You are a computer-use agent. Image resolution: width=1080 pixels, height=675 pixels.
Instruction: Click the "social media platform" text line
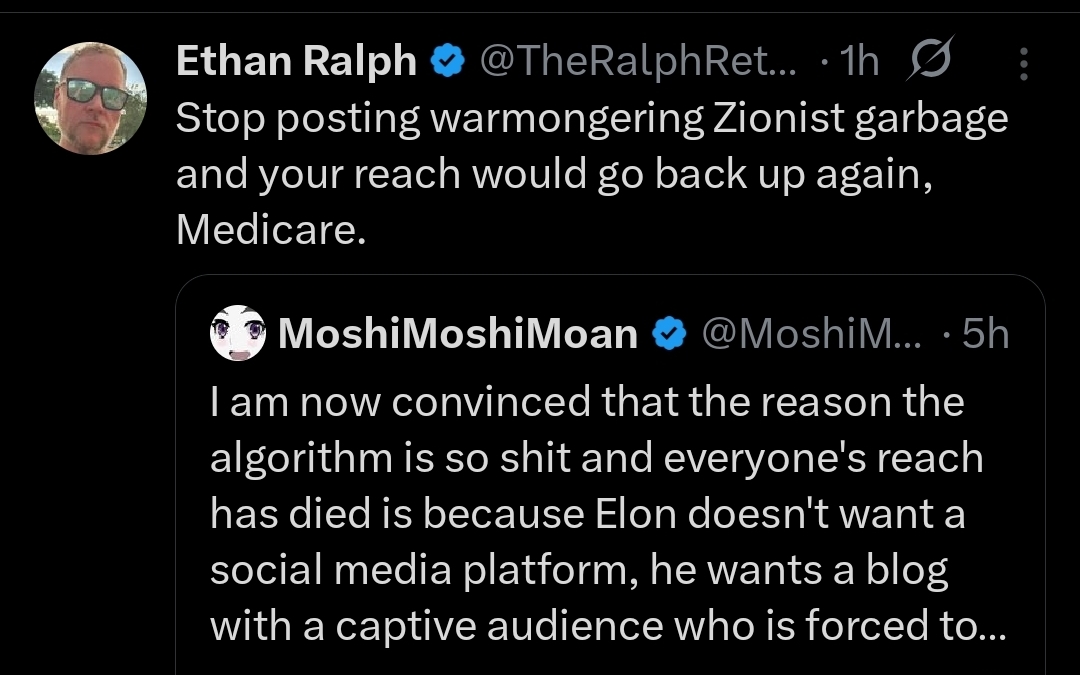pos(426,570)
